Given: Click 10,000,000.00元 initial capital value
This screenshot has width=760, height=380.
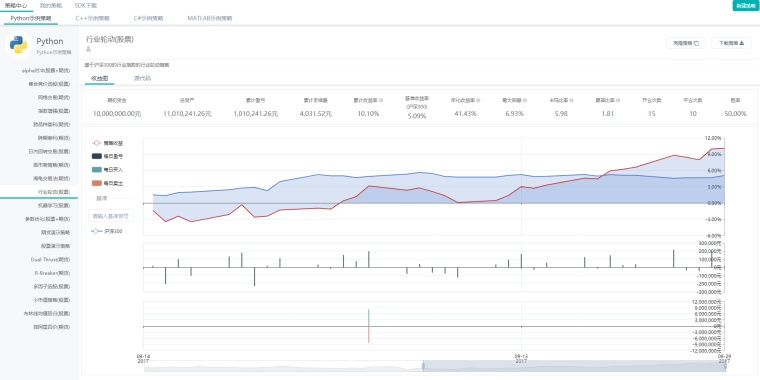Looking at the screenshot, I should (117, 113).
